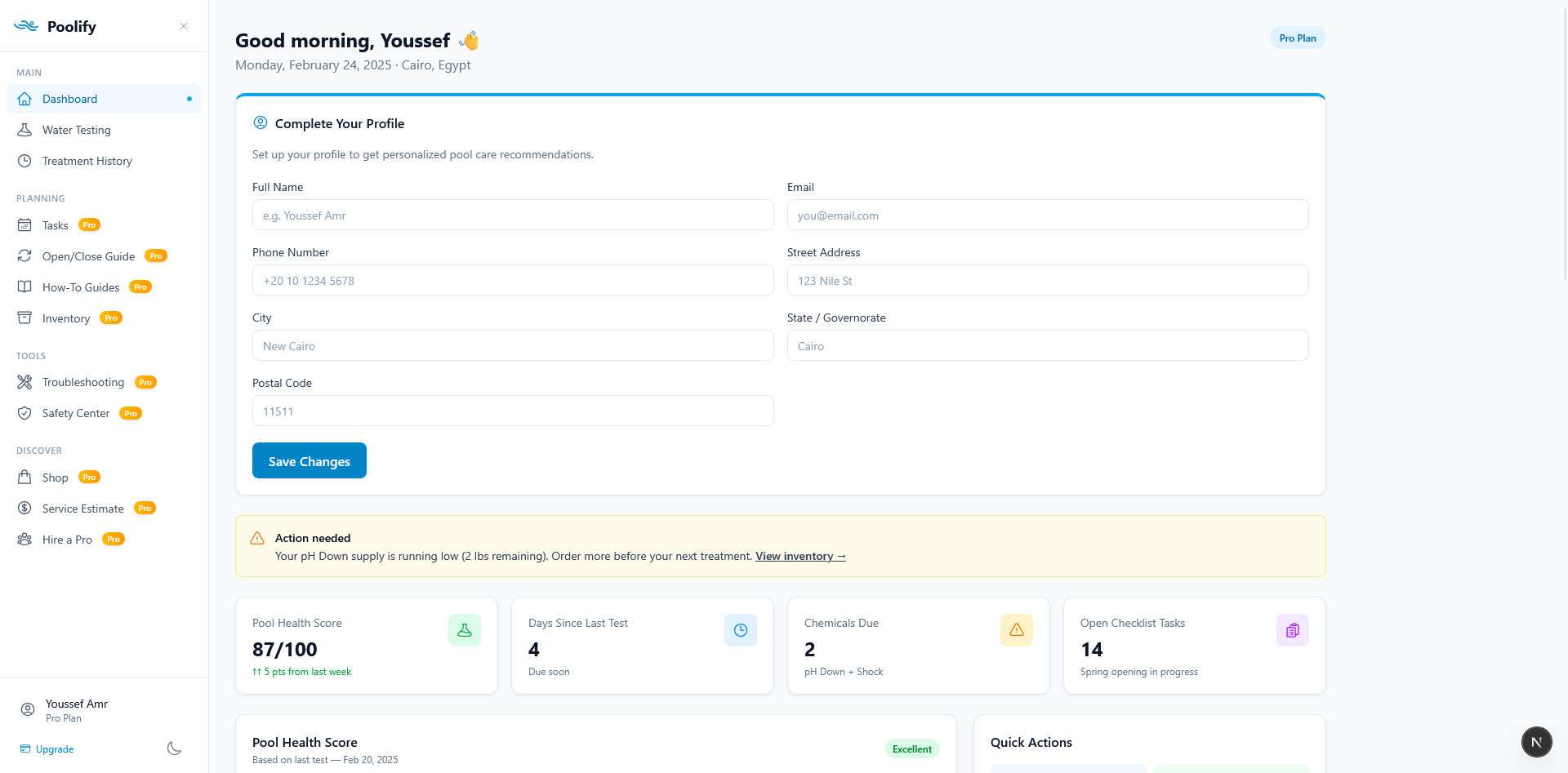Click the Service Estimate dollar icon
Screen dimensions: 1568x773
tap(25, 509)
